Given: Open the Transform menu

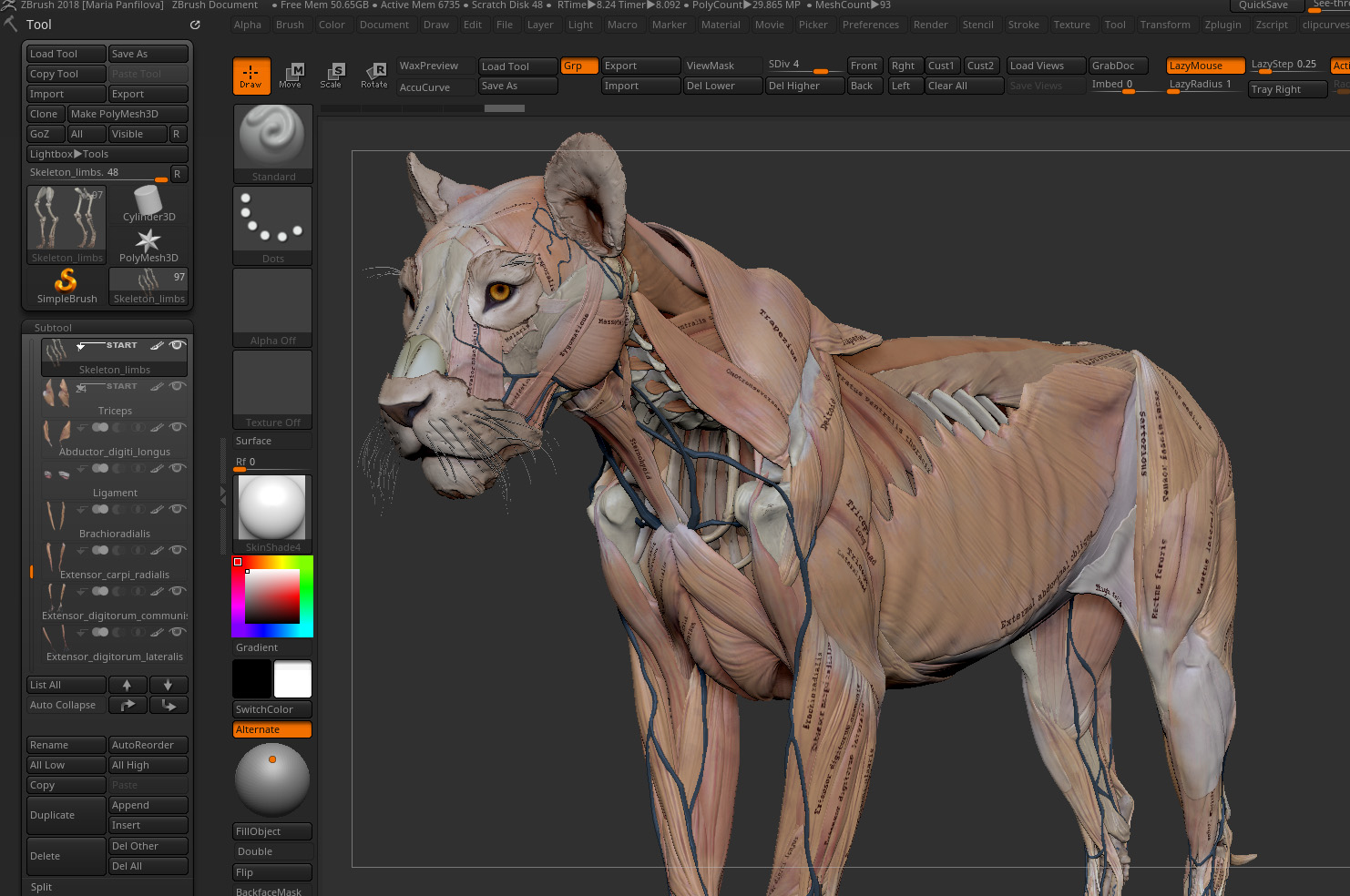Looking at the screenshot, I should (1165, 25).
